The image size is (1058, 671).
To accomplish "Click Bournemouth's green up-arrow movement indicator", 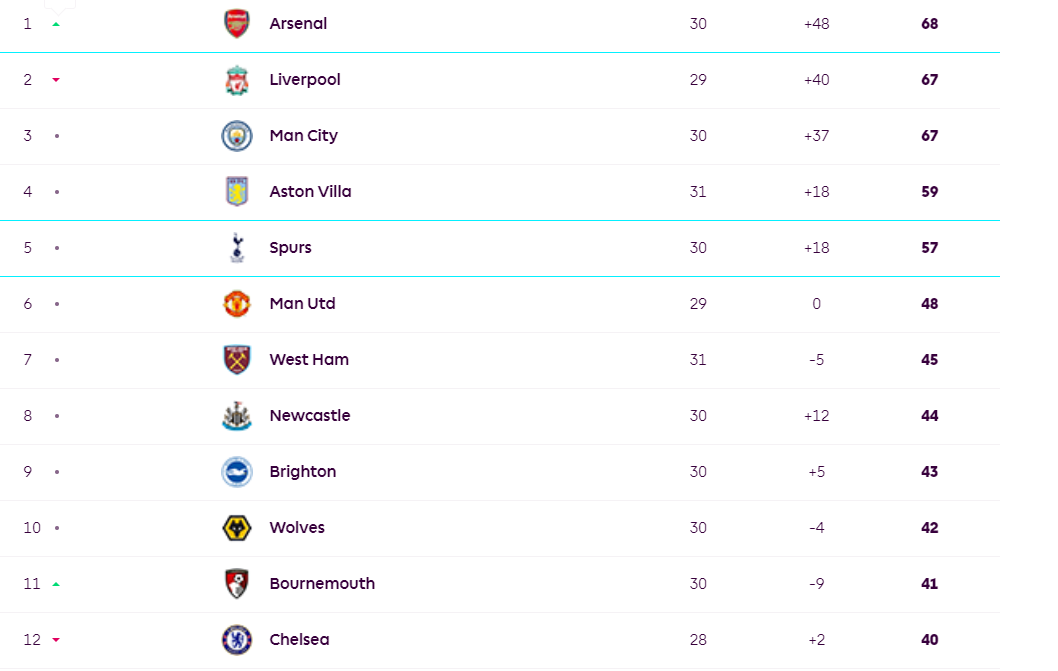I will pyautogui.click(x=56, y=584).
